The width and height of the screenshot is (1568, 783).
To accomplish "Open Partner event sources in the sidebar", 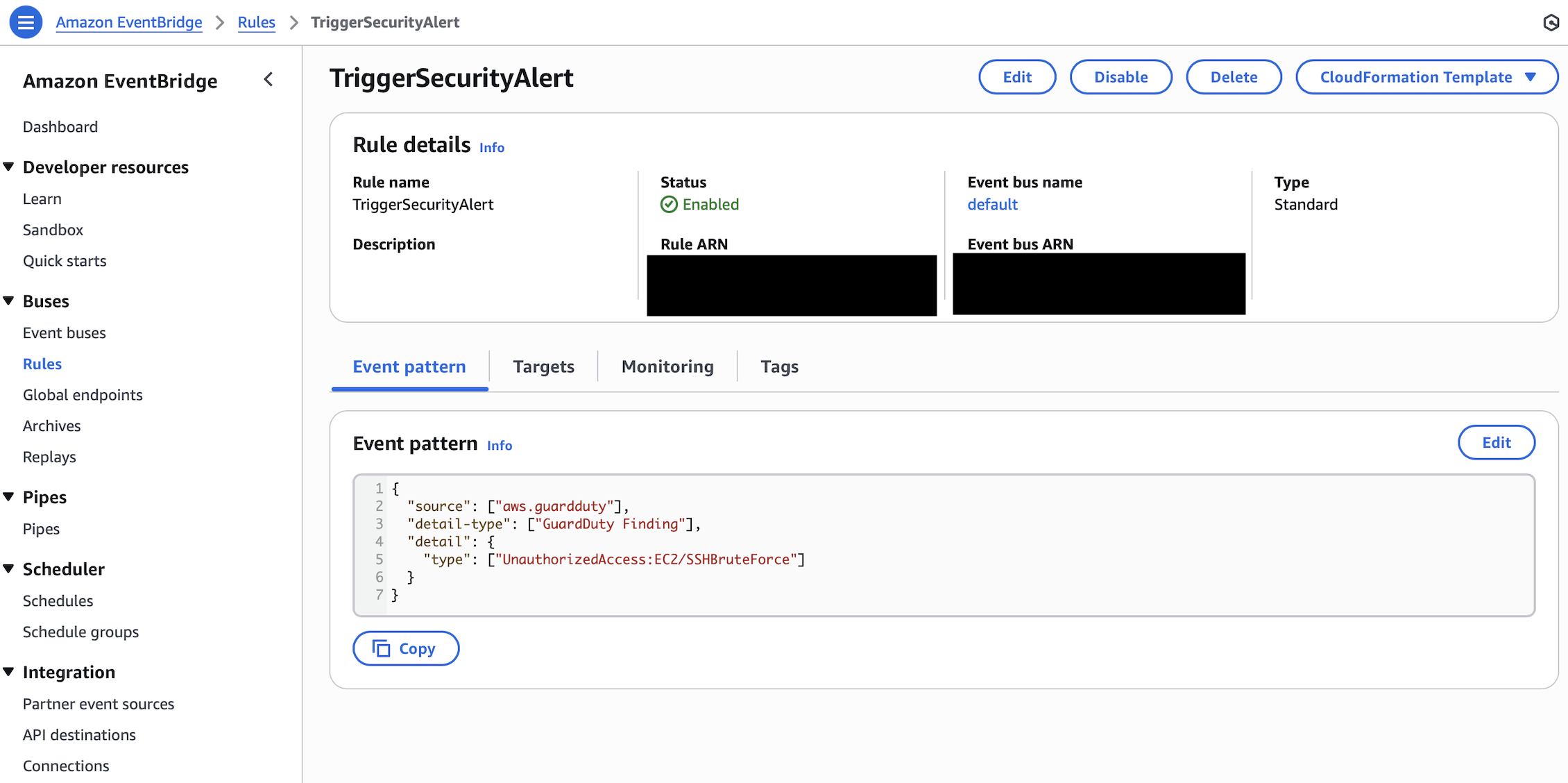I will (x=99, y=704).
